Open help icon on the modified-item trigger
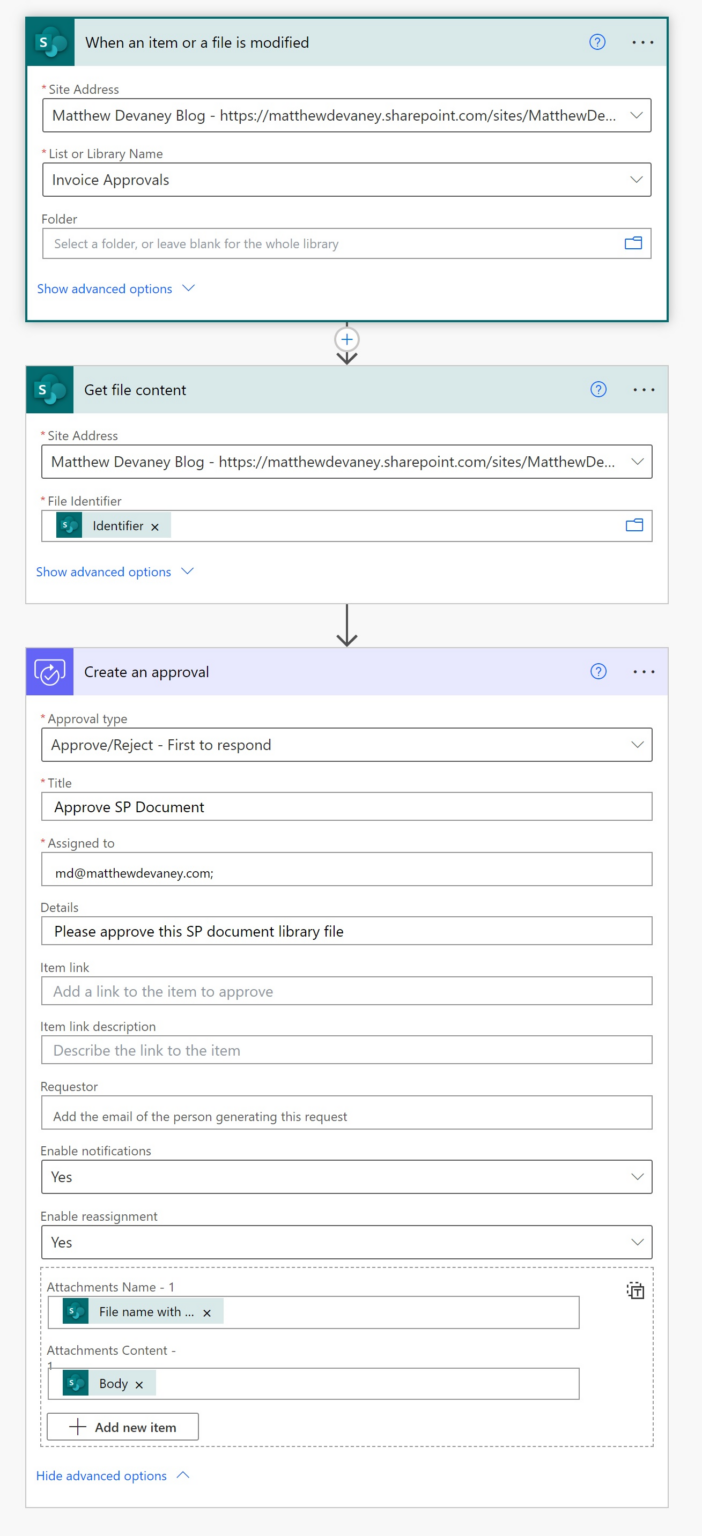702x1536 pixels. (x=597, y=42)
